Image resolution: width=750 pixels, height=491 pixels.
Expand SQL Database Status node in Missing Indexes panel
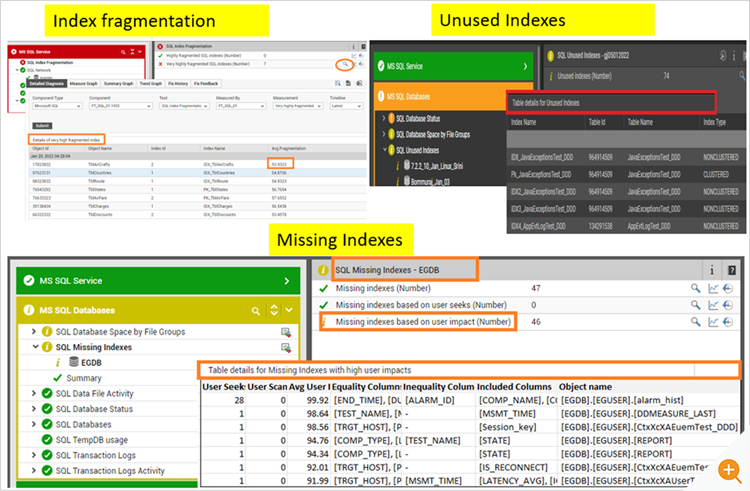(x=33, y=408)
